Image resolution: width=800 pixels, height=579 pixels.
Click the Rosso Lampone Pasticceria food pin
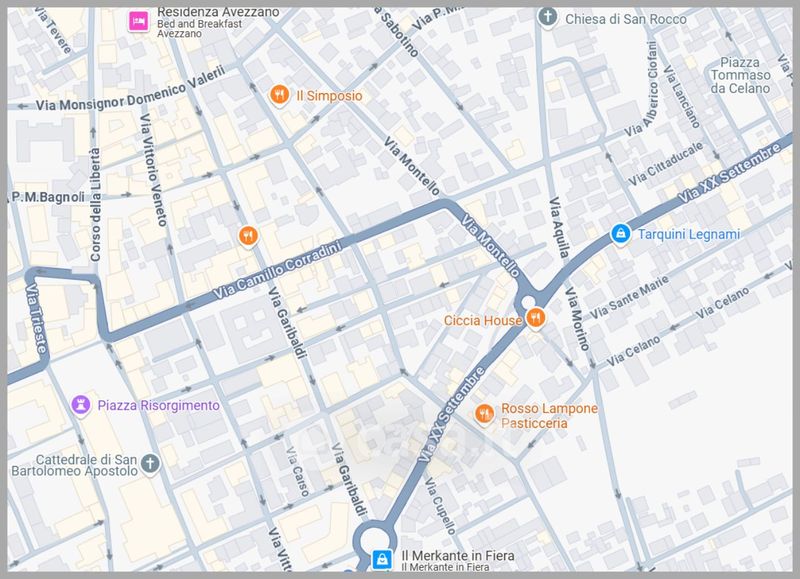[x=484, y=414]
